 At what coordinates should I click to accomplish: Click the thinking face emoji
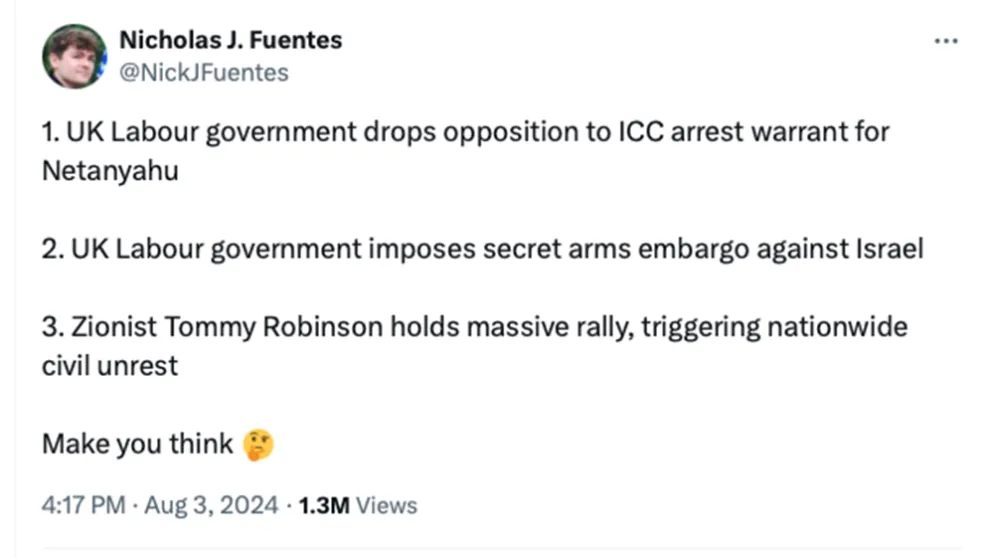[258, 443]
